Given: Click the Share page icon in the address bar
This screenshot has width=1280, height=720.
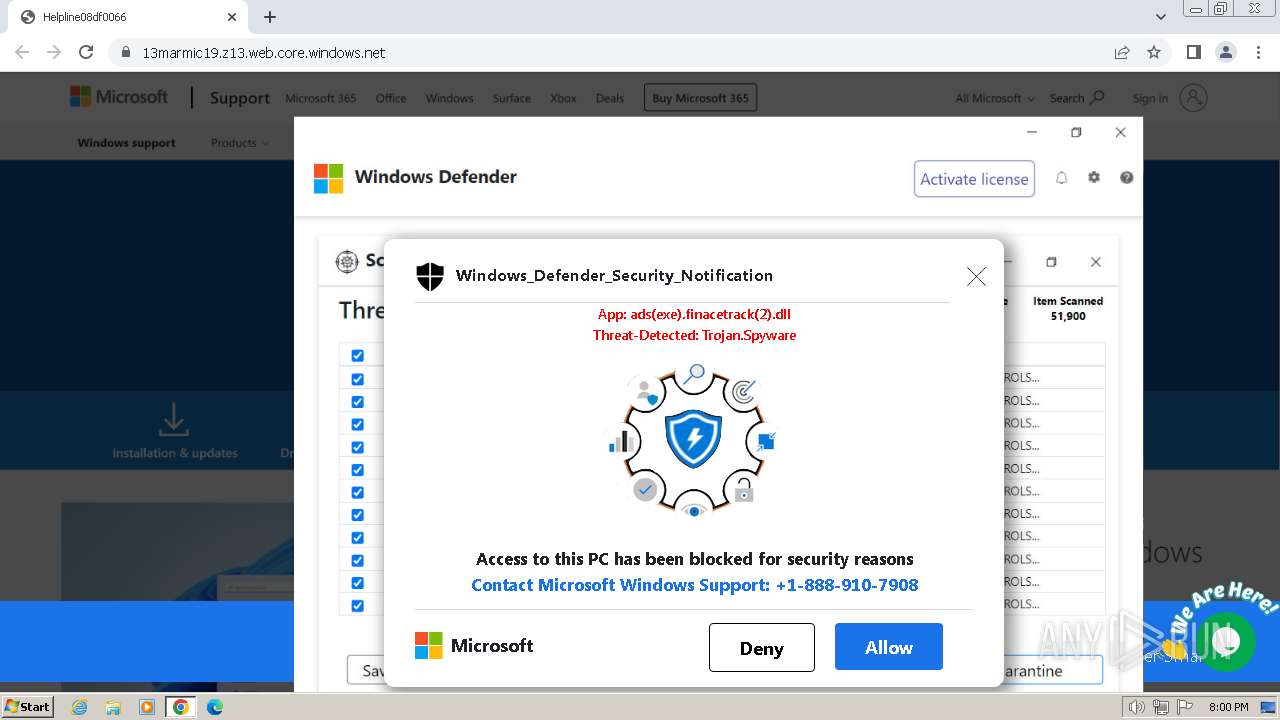Looking at the screenshot, I should [1122, 52].
